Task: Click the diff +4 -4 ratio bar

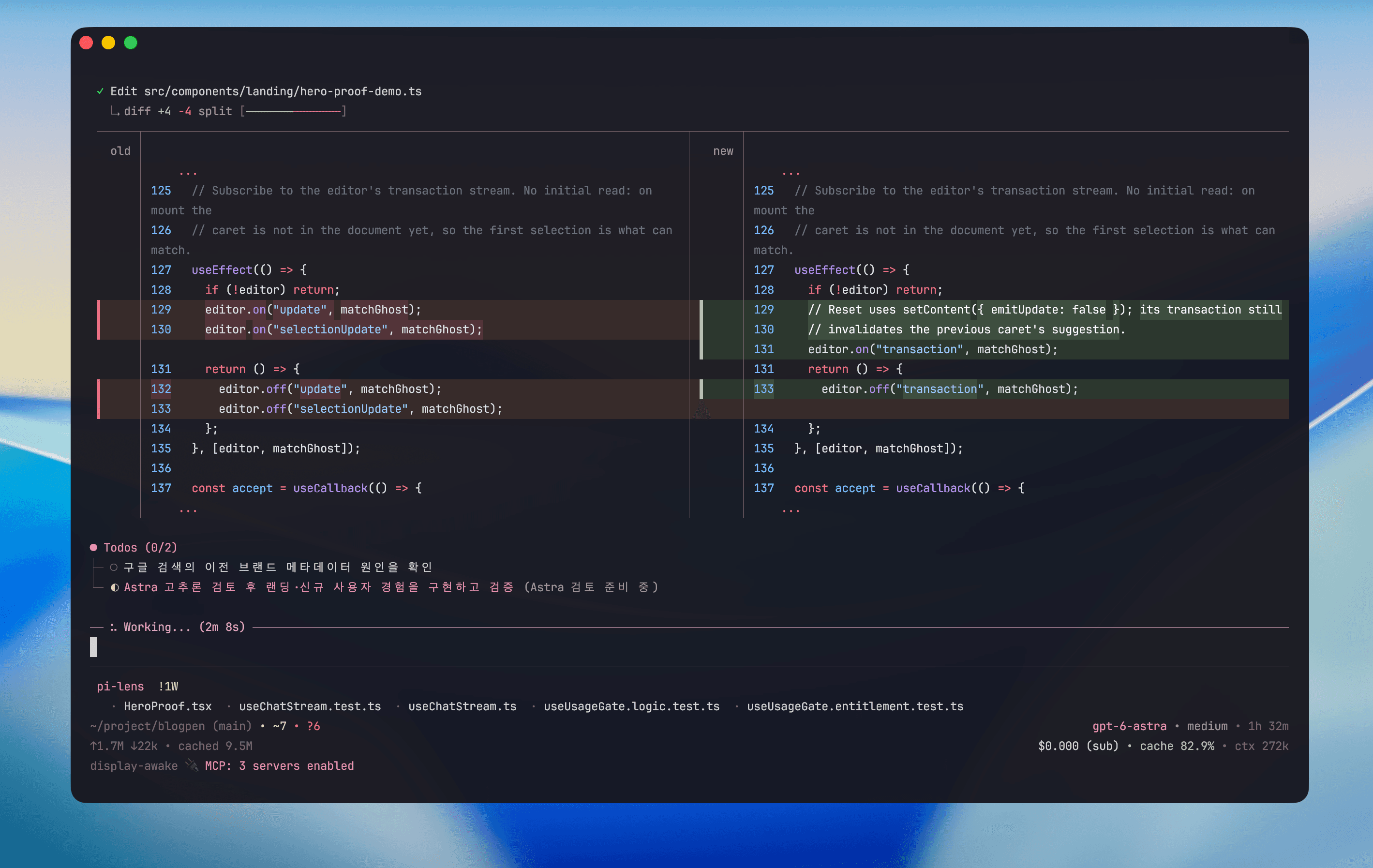Action: (293, 111)
